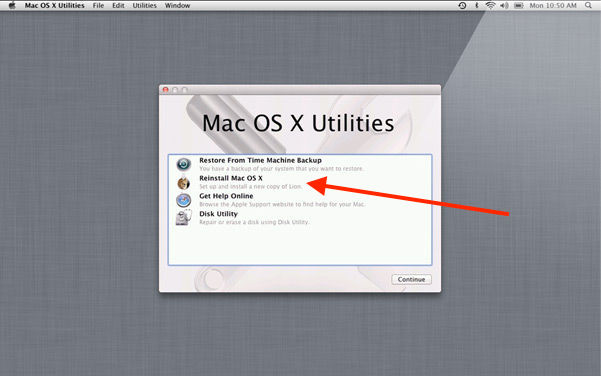Click the Bluetooth status icon

pyautogui.click(x=476, y=5)
